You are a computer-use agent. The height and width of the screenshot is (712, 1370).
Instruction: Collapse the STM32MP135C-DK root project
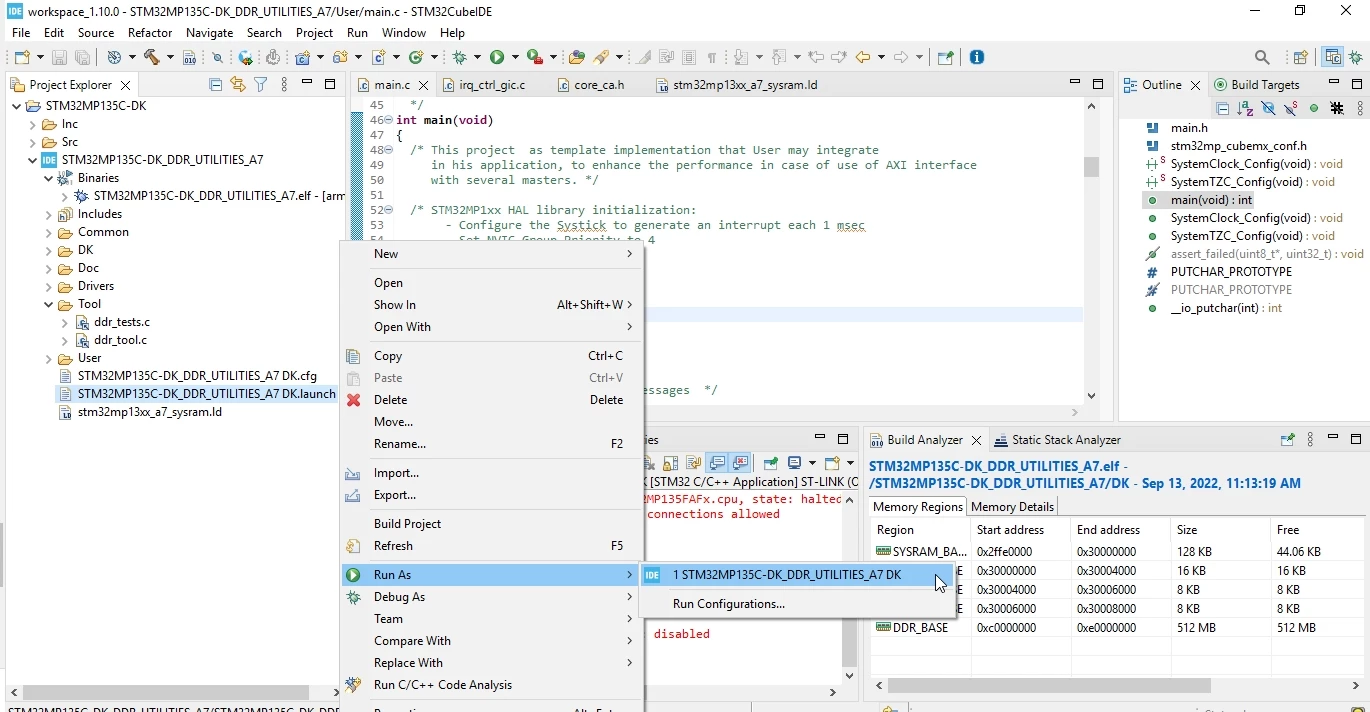(17, 106)
